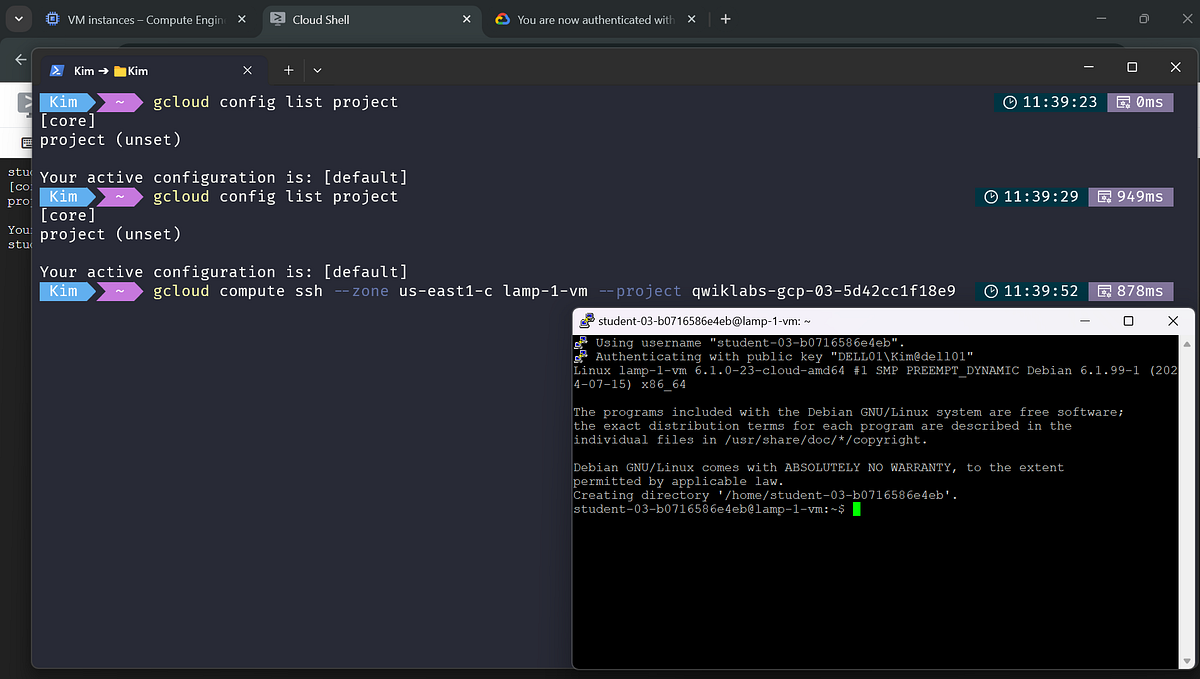
Task: Click the PuTTY icon in the SSH window titlebar
Action: 583,321
